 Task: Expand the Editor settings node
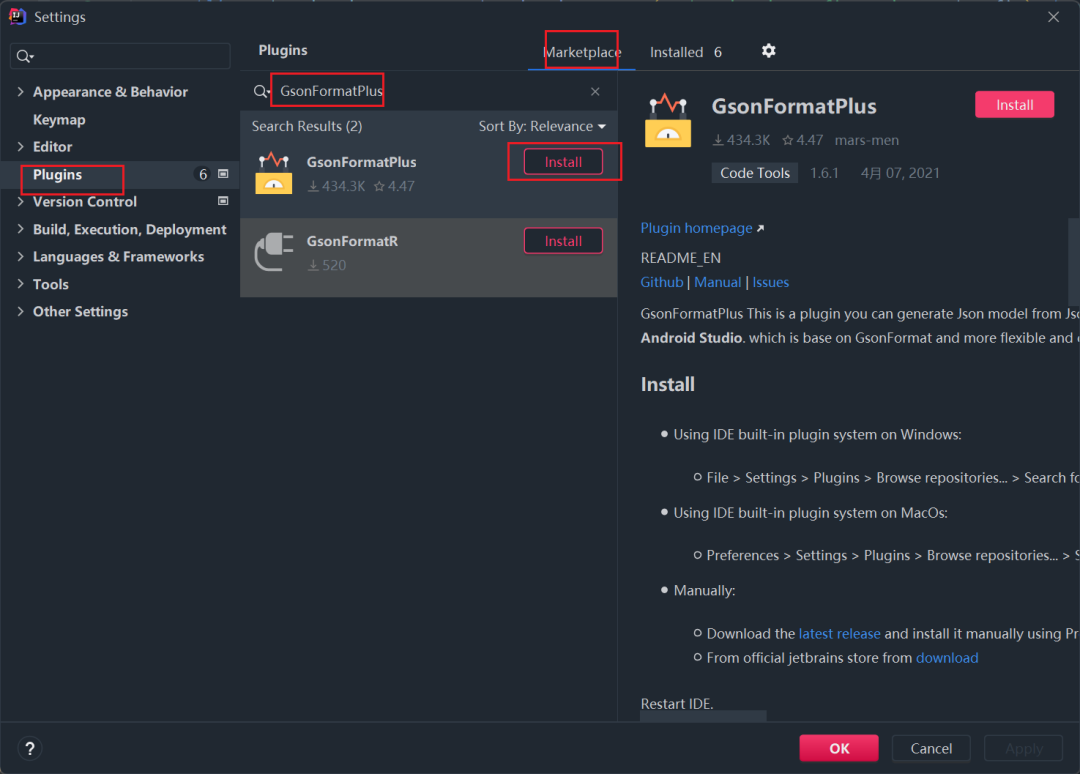[21, 147]
